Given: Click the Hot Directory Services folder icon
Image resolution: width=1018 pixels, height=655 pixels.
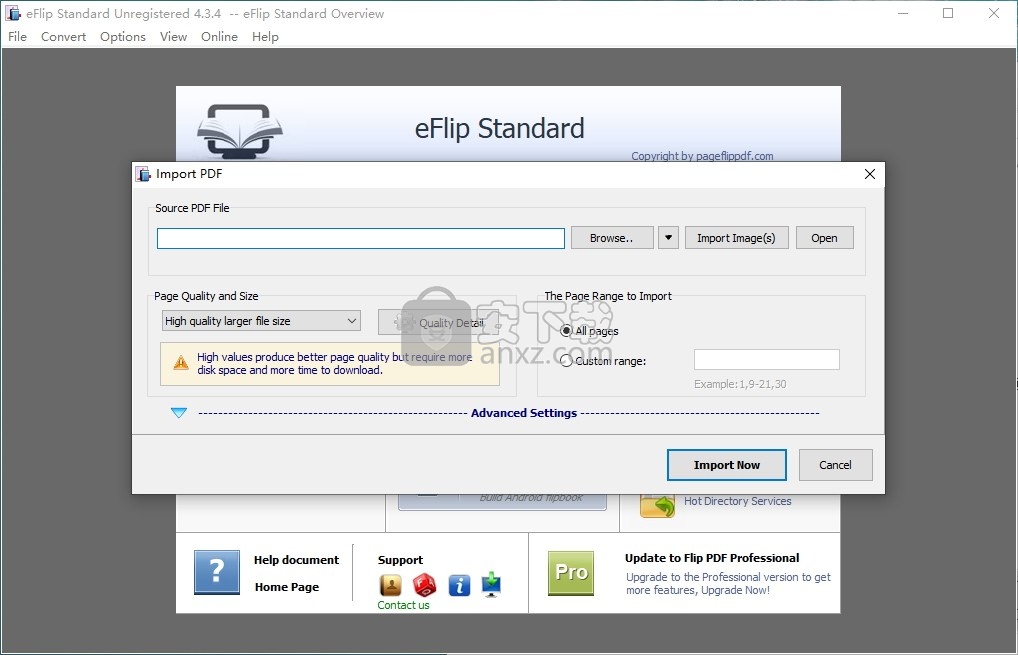Looking at the screenshot, I should pyautogui.click(x=657, y=505).
